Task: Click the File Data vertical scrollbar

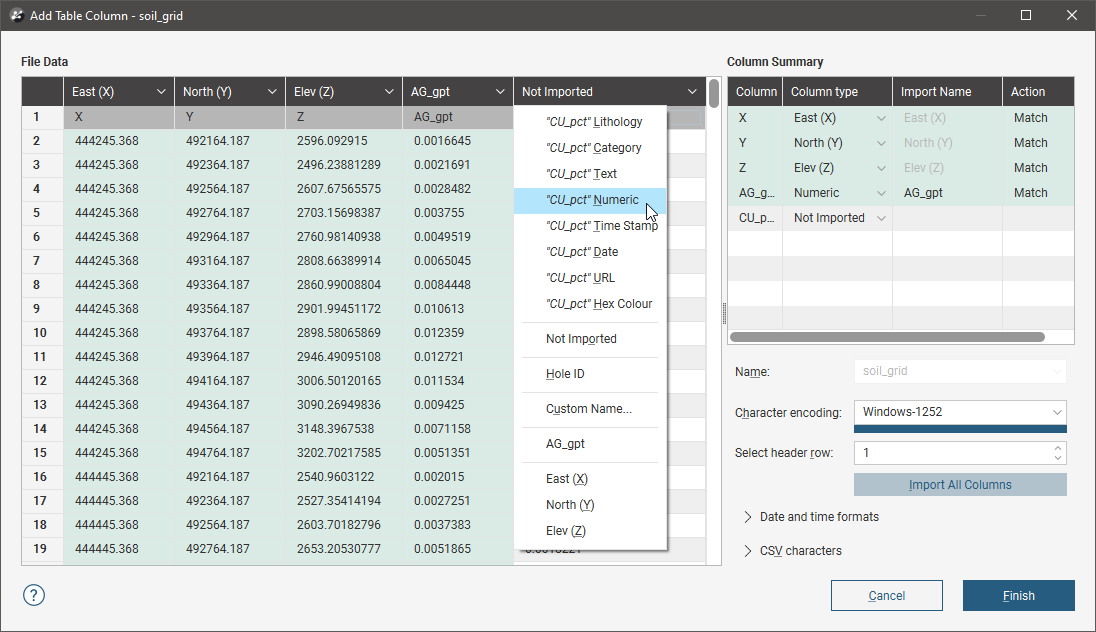Action: click(714, 94)
